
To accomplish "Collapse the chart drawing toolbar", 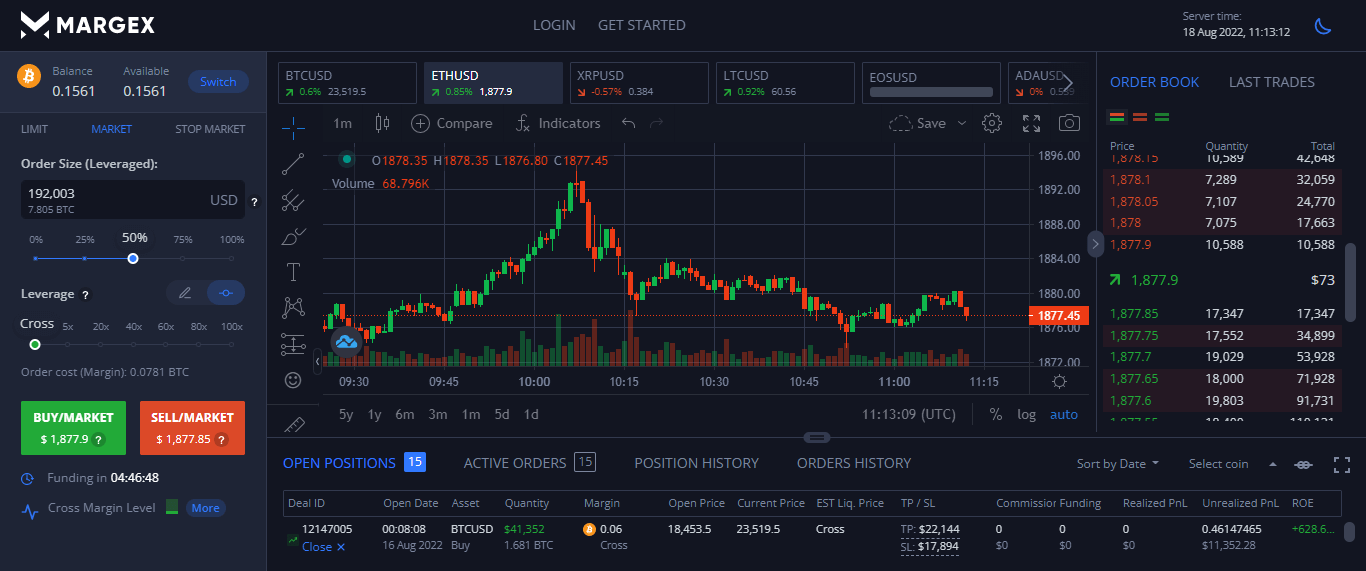I will pos(318,360).
